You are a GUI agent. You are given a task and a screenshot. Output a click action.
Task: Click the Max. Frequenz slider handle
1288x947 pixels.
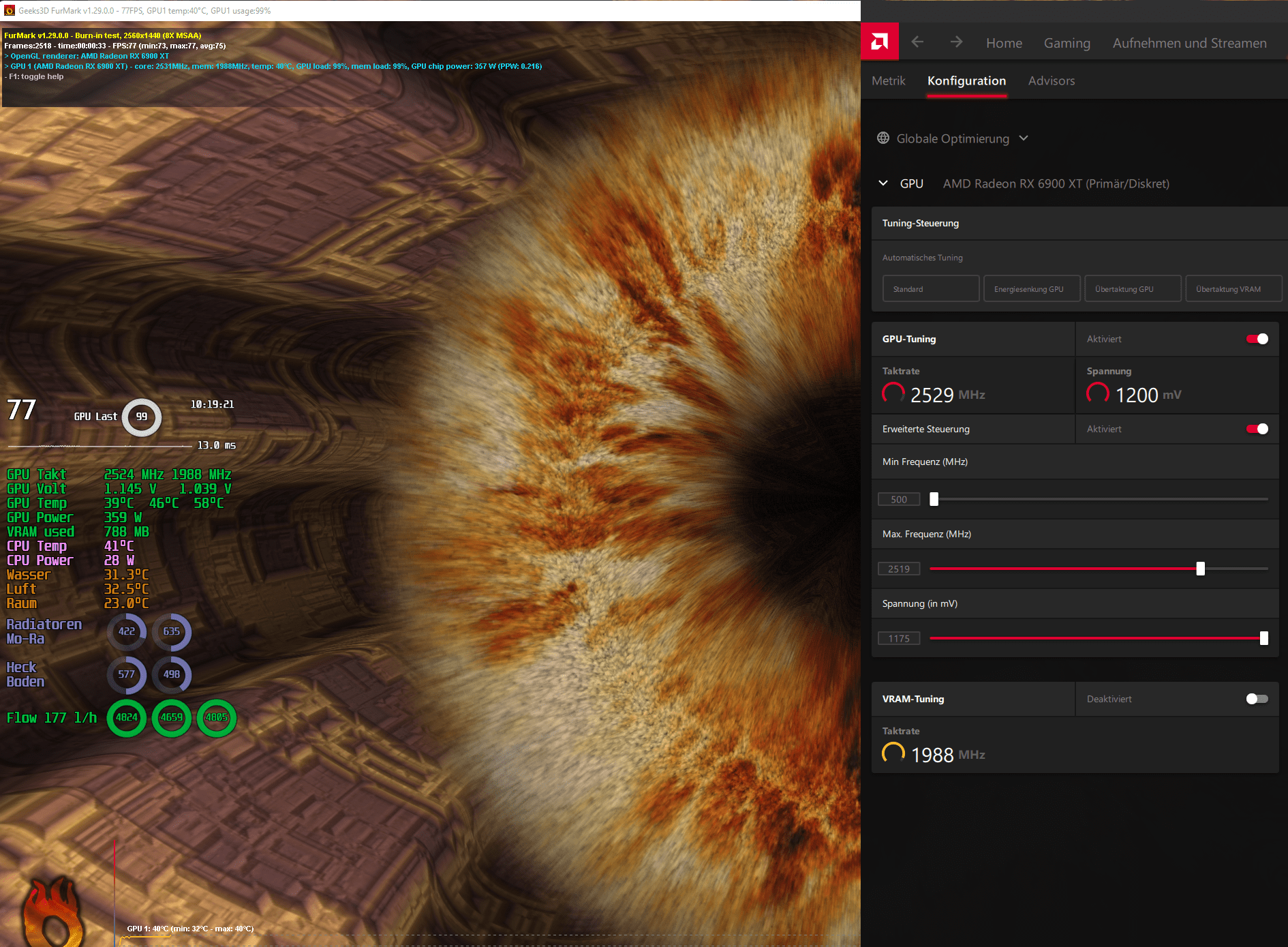(x=1201, y=569)
